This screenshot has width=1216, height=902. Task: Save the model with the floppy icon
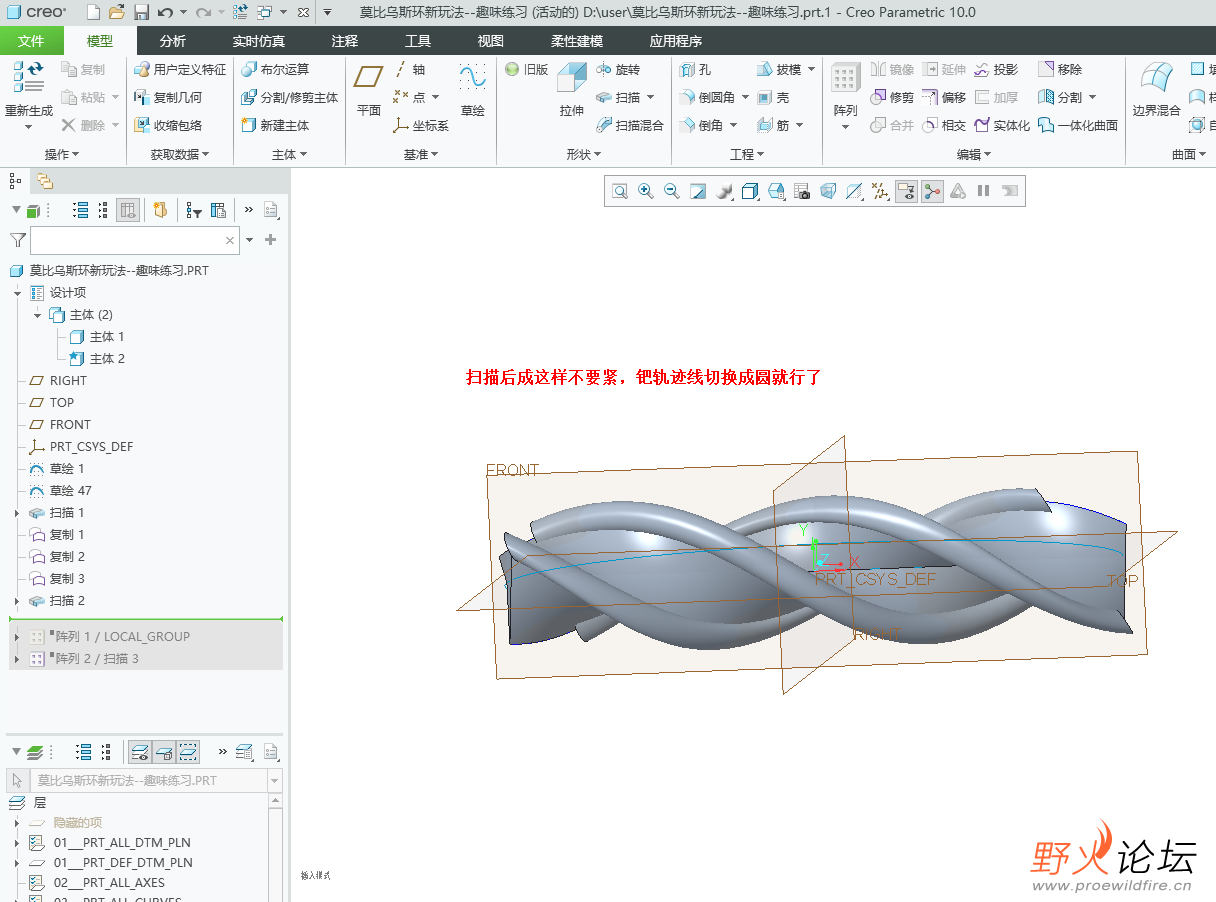pyautogui.click(x=141, y=12)
